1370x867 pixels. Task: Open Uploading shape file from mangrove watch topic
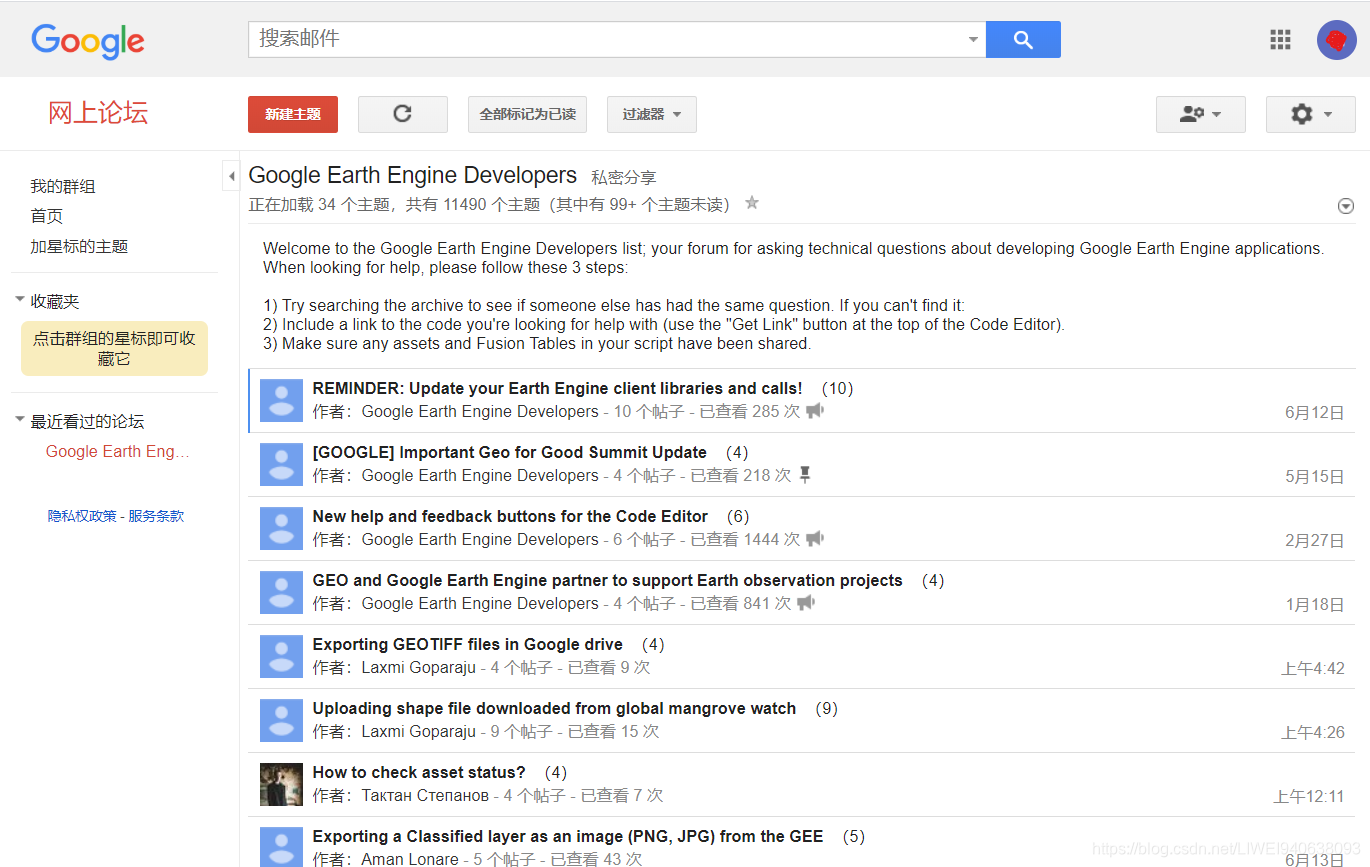pos(554,708)
